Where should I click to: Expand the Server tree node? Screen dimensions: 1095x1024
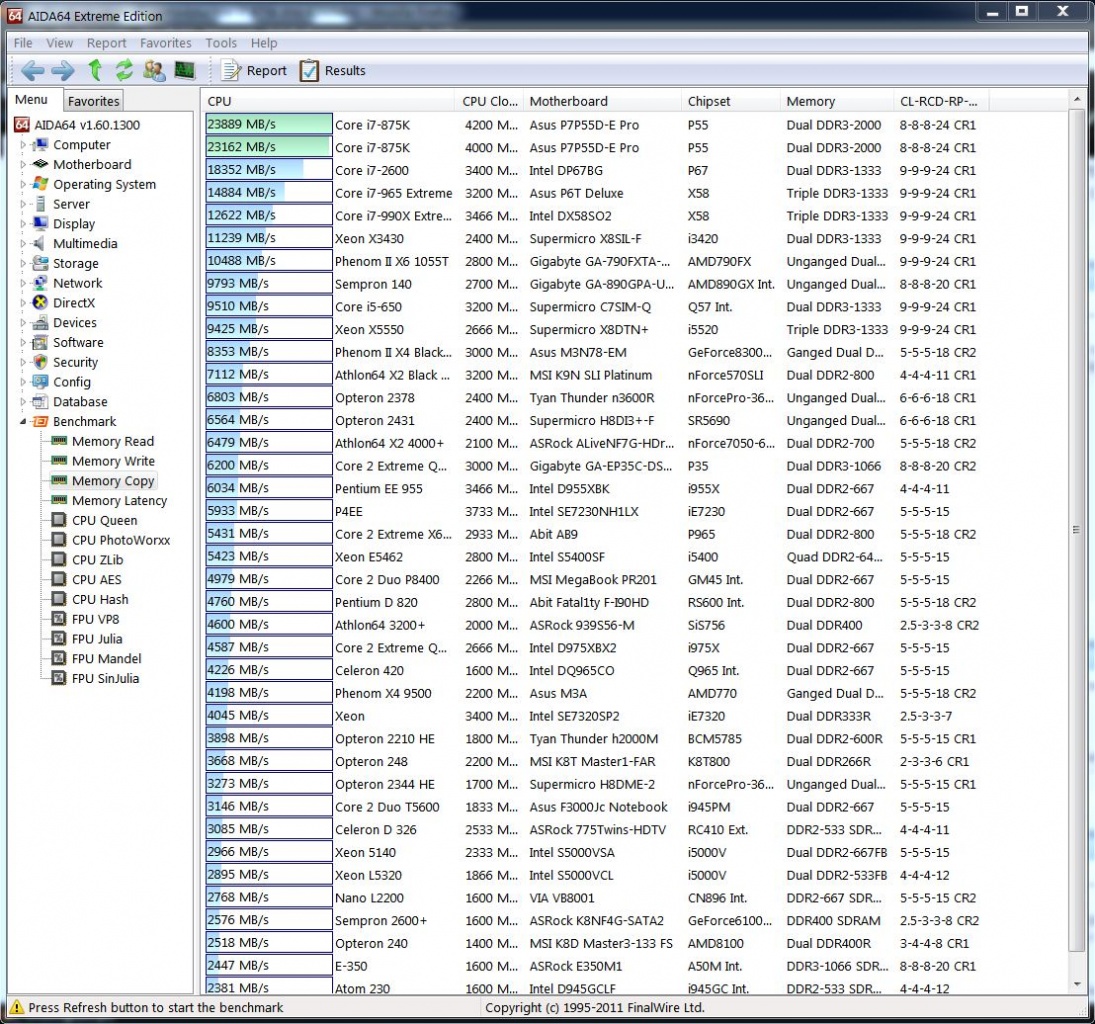coord(23,204)
